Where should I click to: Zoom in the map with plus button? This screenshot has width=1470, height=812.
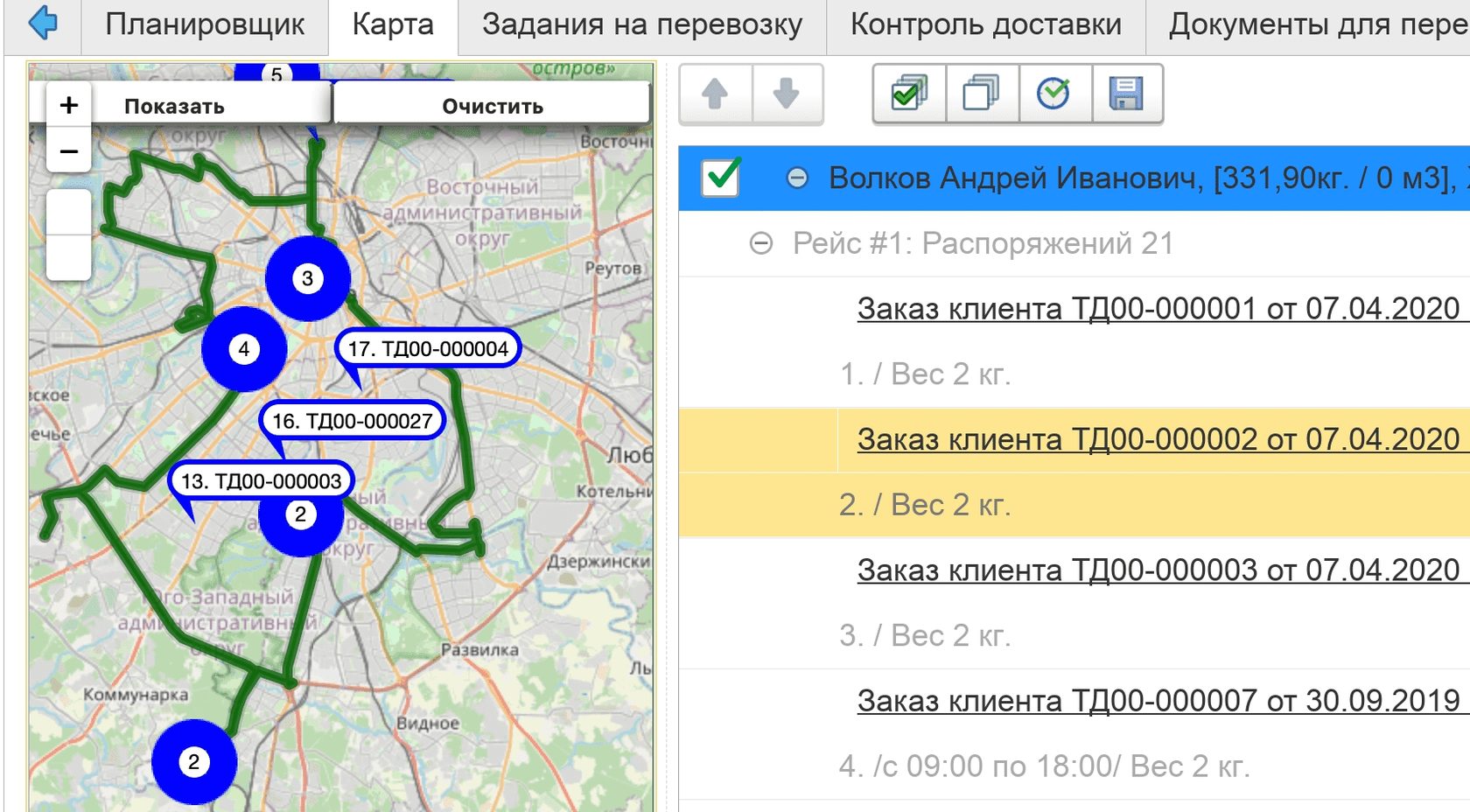click(68, 105)
